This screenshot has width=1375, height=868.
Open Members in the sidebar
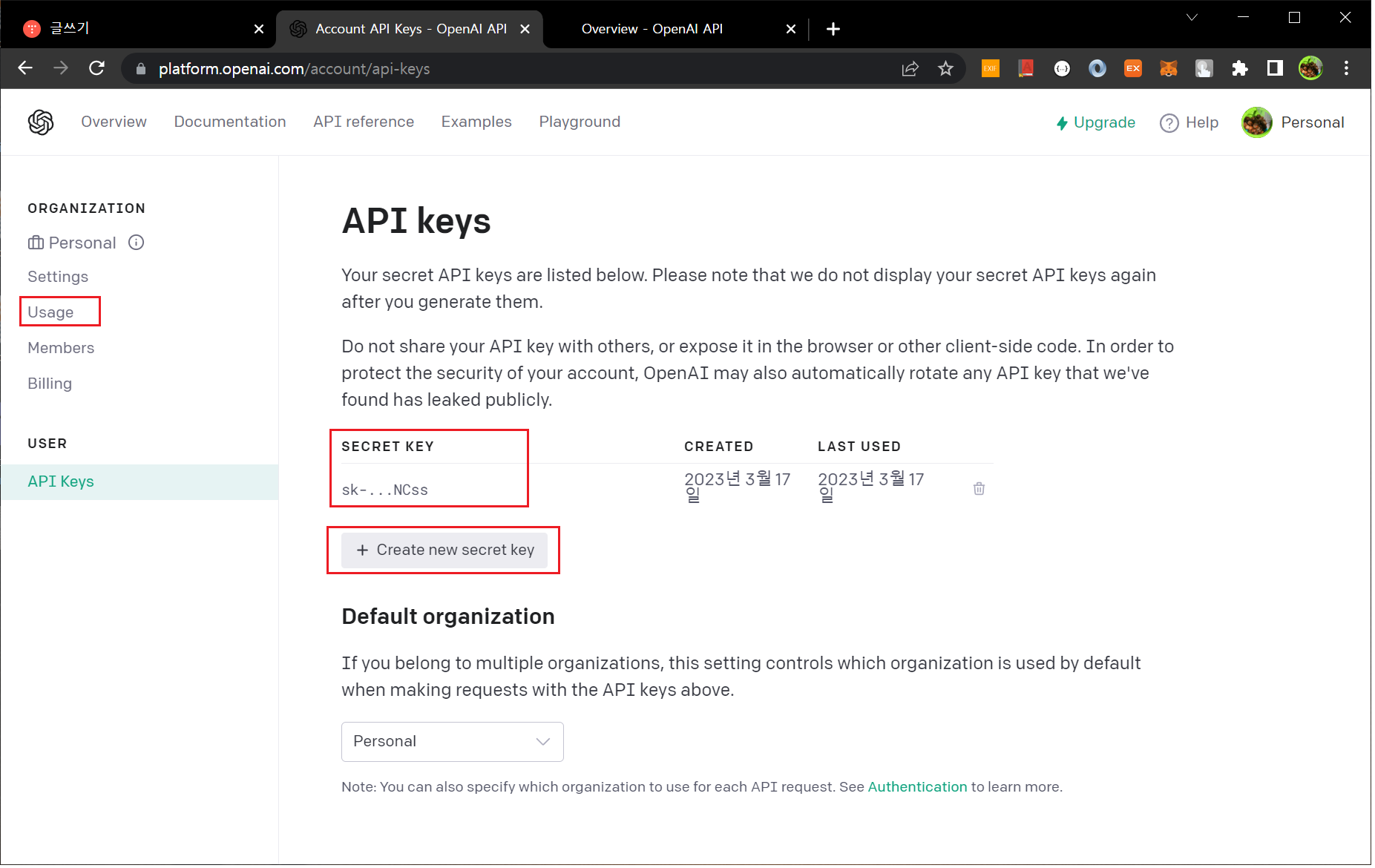click(61, 348)
